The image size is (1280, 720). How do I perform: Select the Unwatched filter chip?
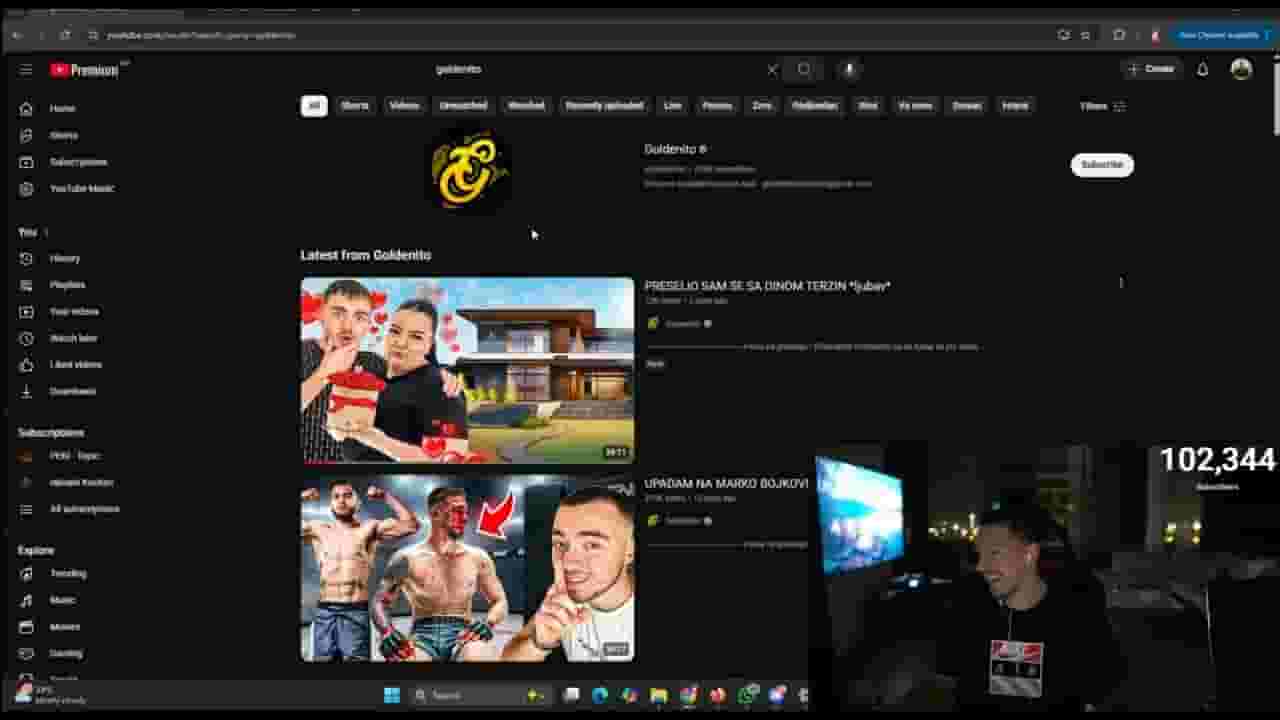pyautogui.click(x=463, y=106)
